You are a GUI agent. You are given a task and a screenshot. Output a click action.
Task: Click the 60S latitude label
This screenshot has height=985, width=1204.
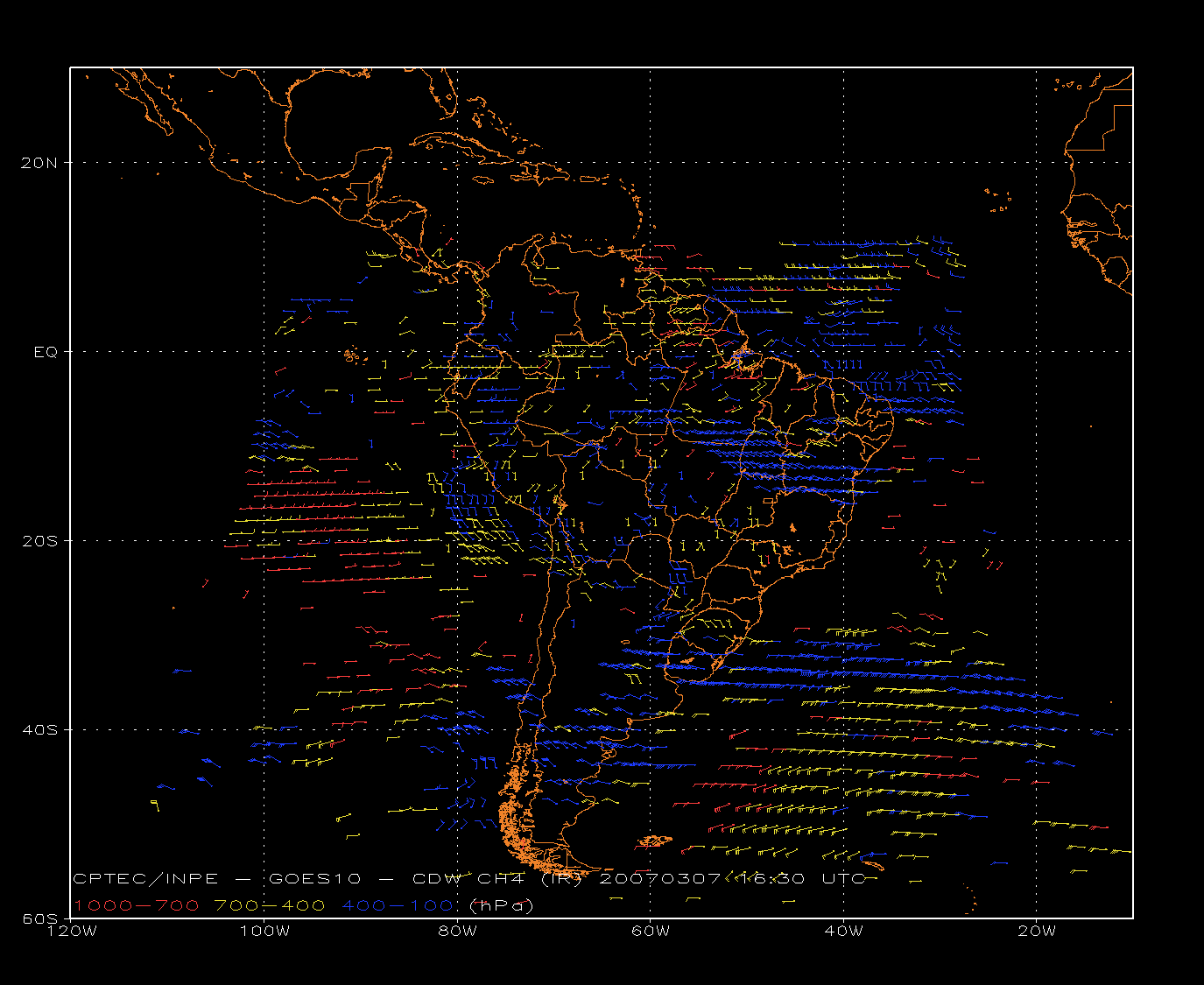(x=39, y=918)
